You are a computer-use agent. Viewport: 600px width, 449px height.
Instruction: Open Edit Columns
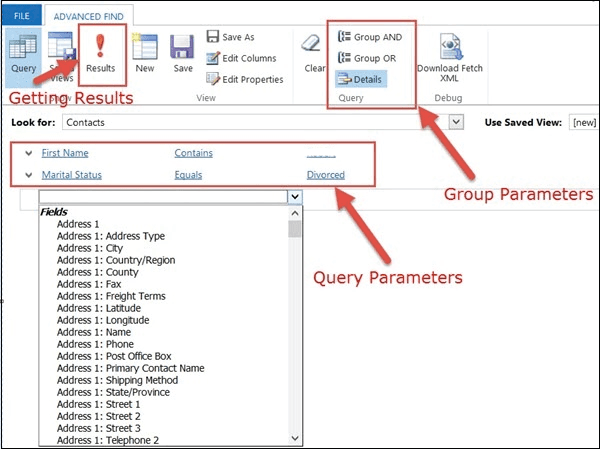pos(244,58)
